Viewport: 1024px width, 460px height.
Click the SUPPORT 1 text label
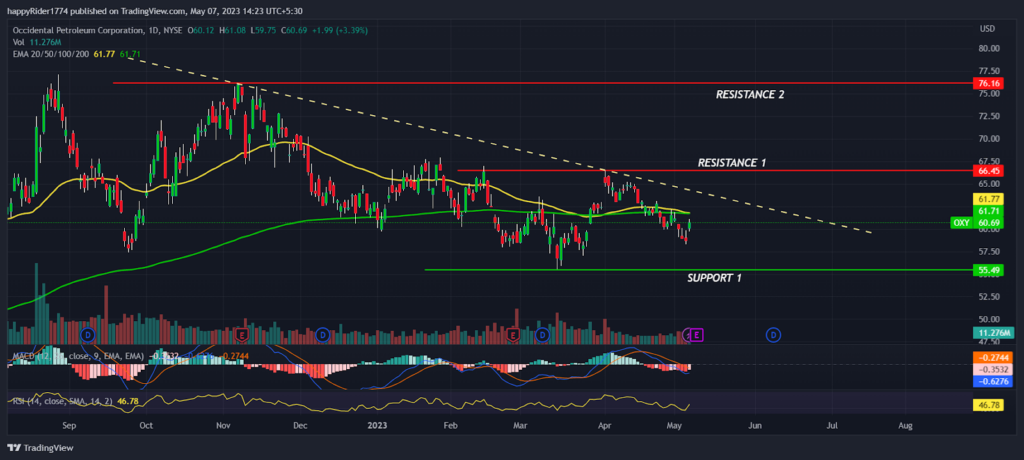(714, 278)
